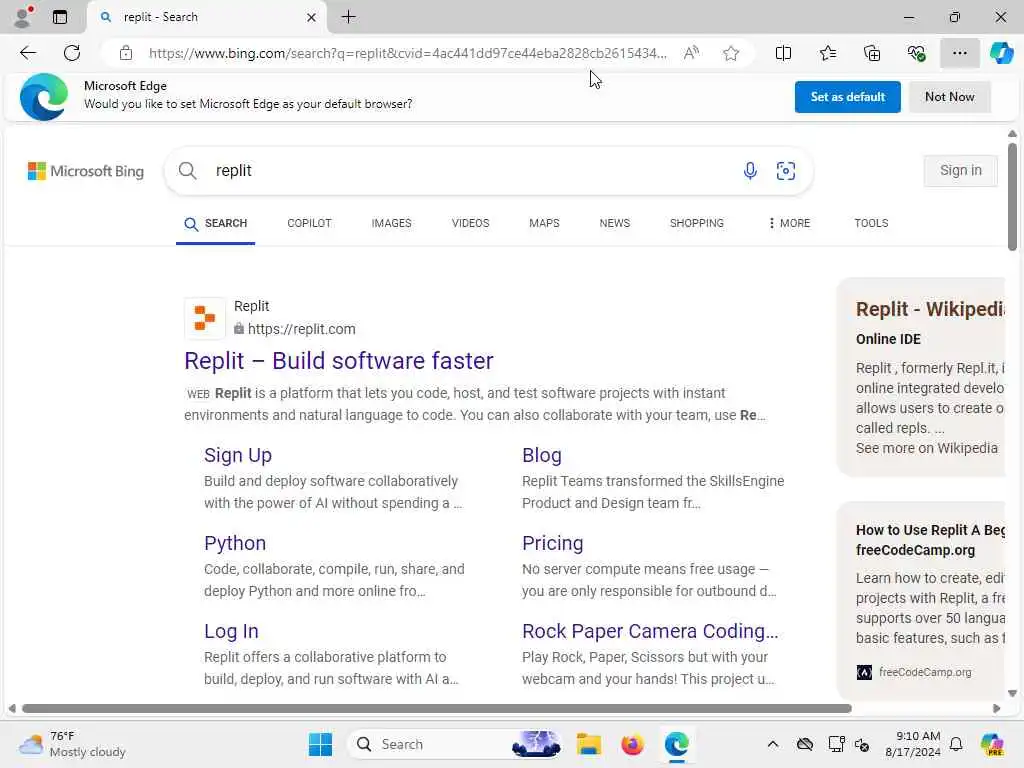Launch Firefox from the taskbar

(632, 744)
